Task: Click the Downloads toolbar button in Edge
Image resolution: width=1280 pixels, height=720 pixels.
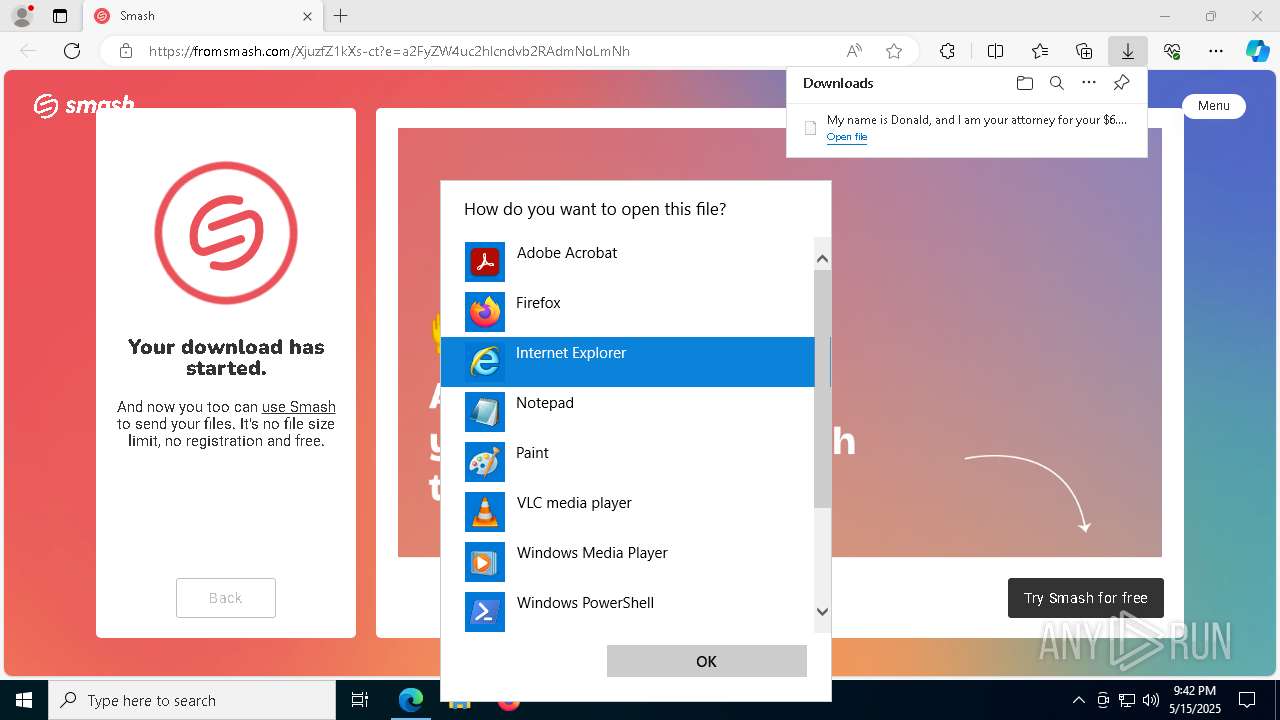Action: (x=1127, y=51)
